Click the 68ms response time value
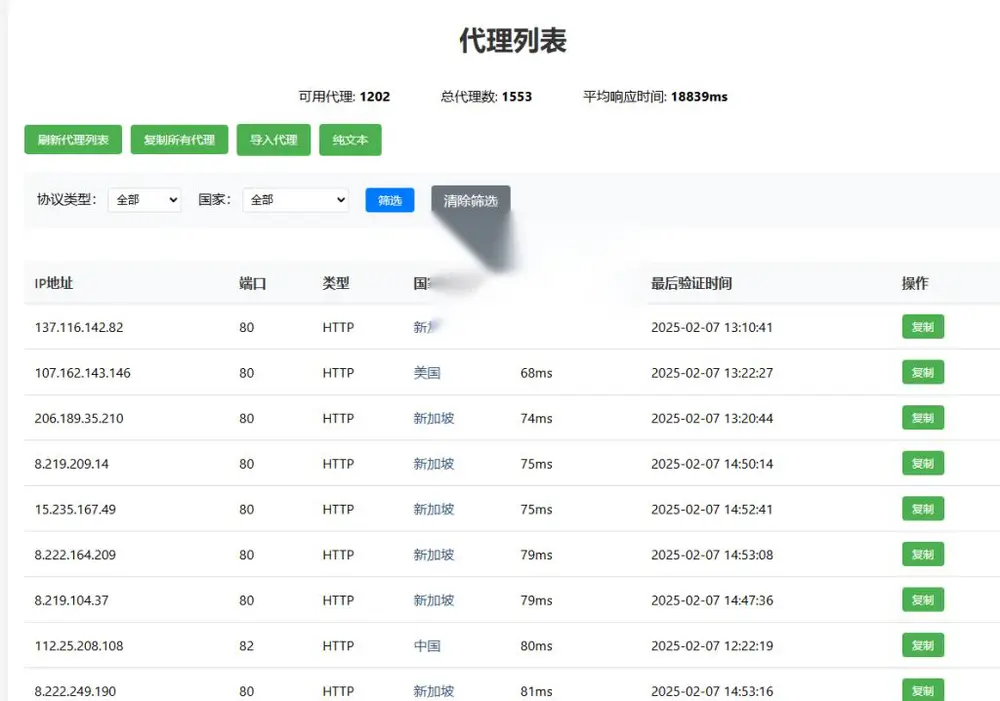Screen dimensions: 1000x701 pos(536,373)
